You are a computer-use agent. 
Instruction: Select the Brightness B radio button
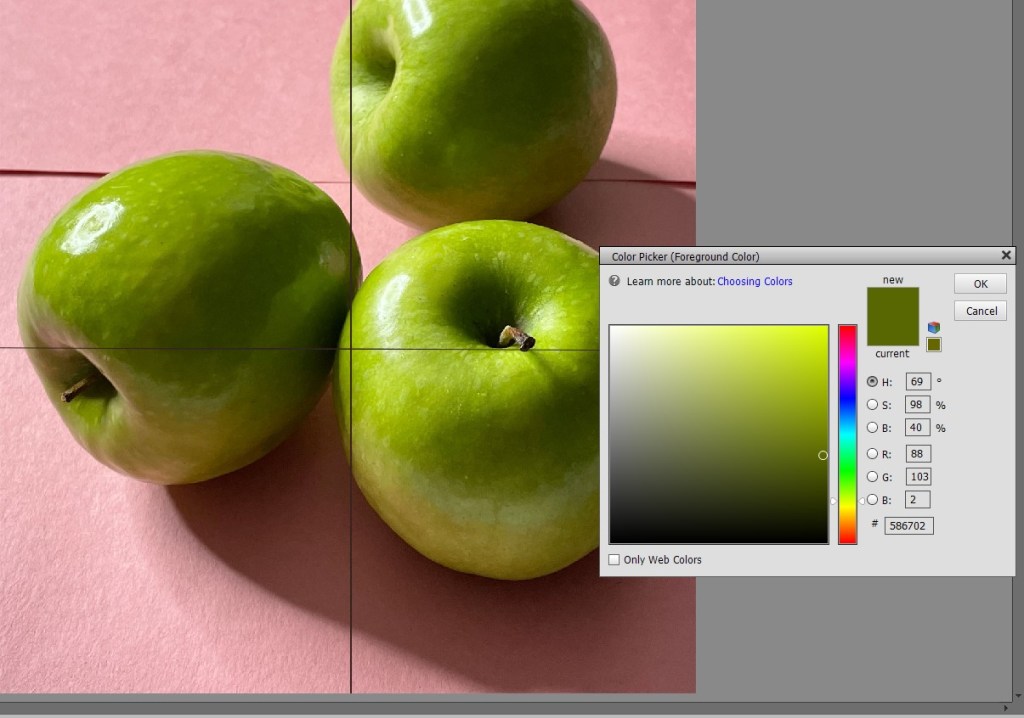pyautogui.click(x=872, y=428)
